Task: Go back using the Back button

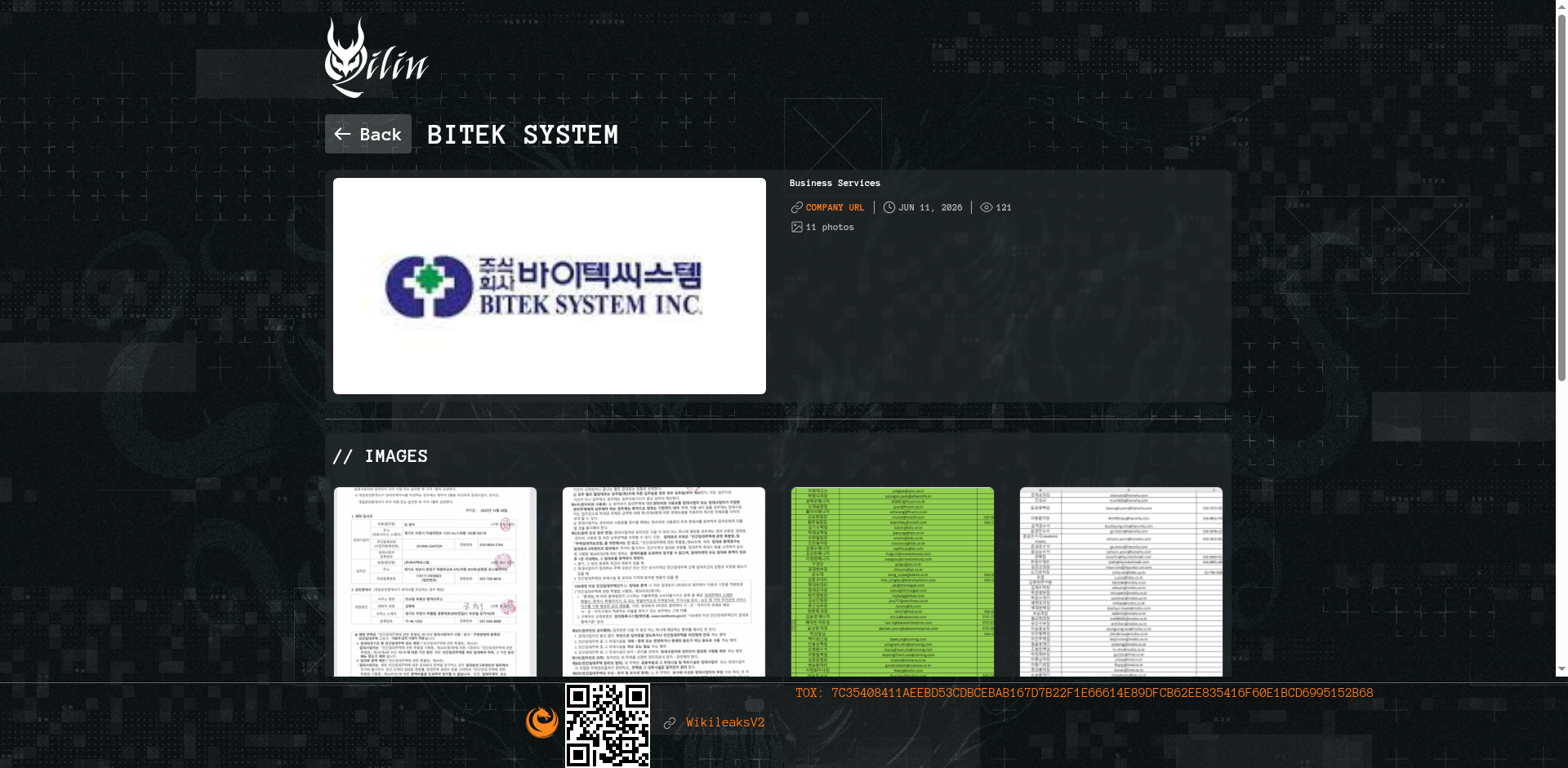Action: (368, 134)
